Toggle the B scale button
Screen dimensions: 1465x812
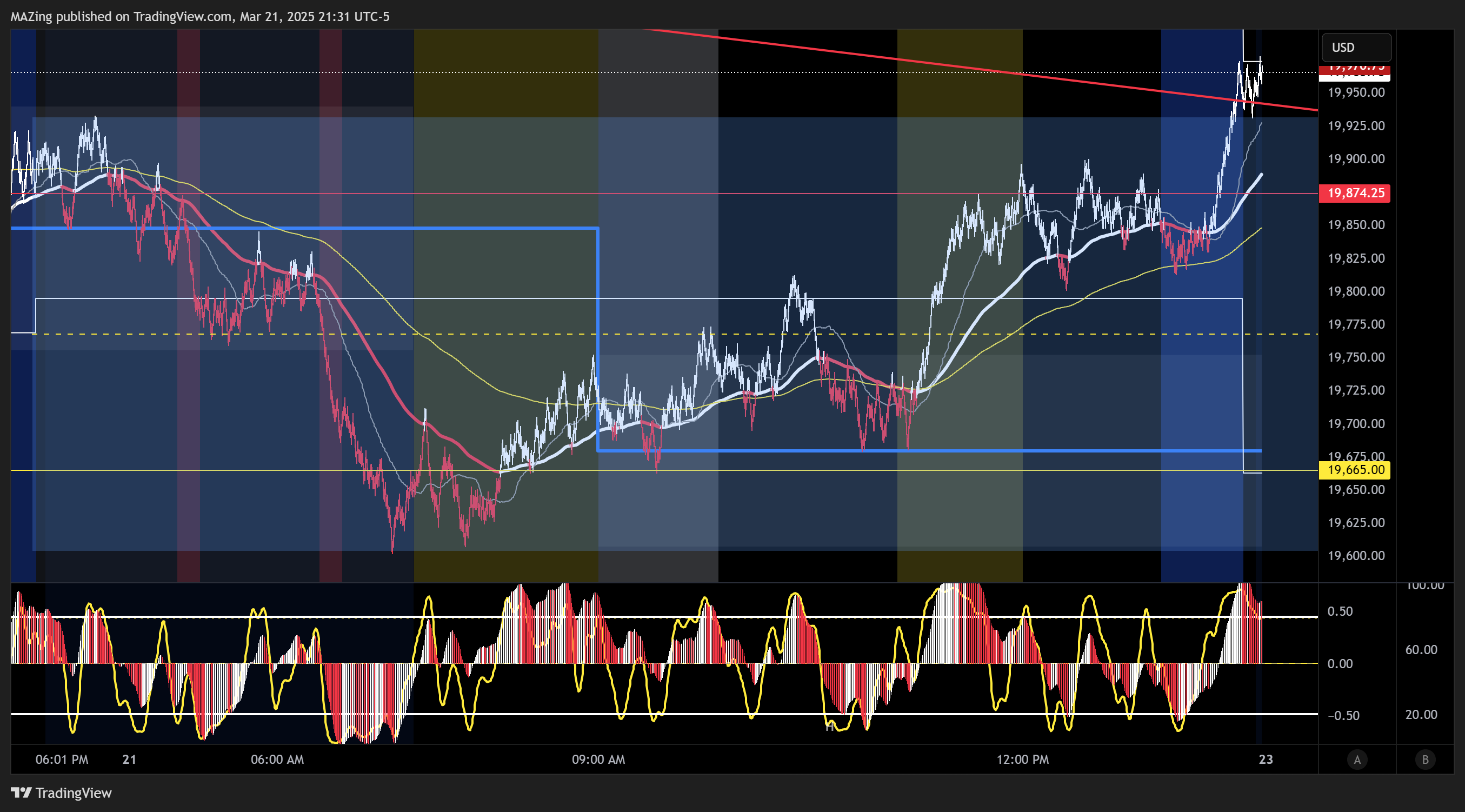click(1425, 759)
